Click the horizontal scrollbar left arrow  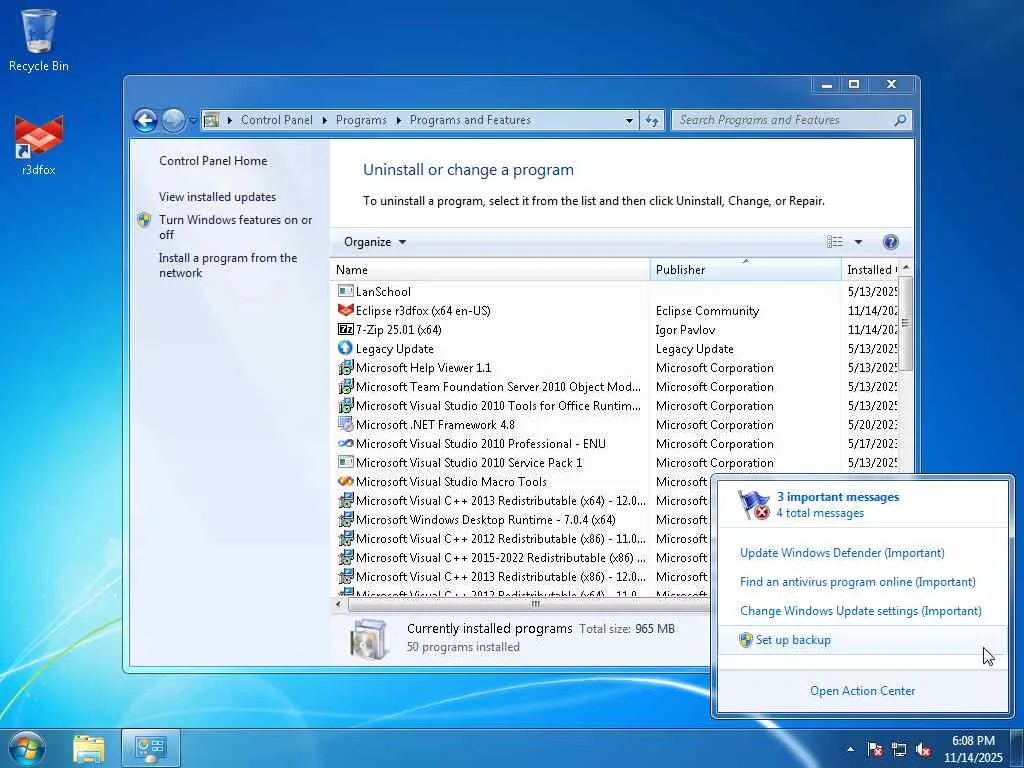click(338, 604)
